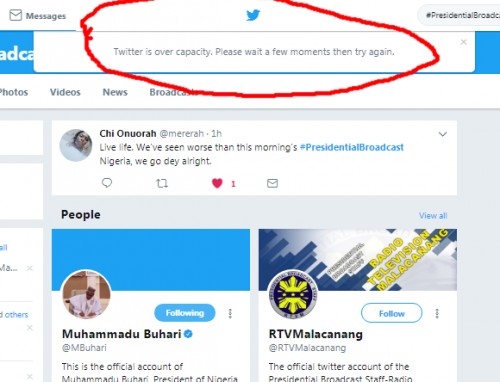Open #PresidentialBroadcast hashtag in tweet
Viewport: 500px width, 382px height.
(x=352, y=147)
